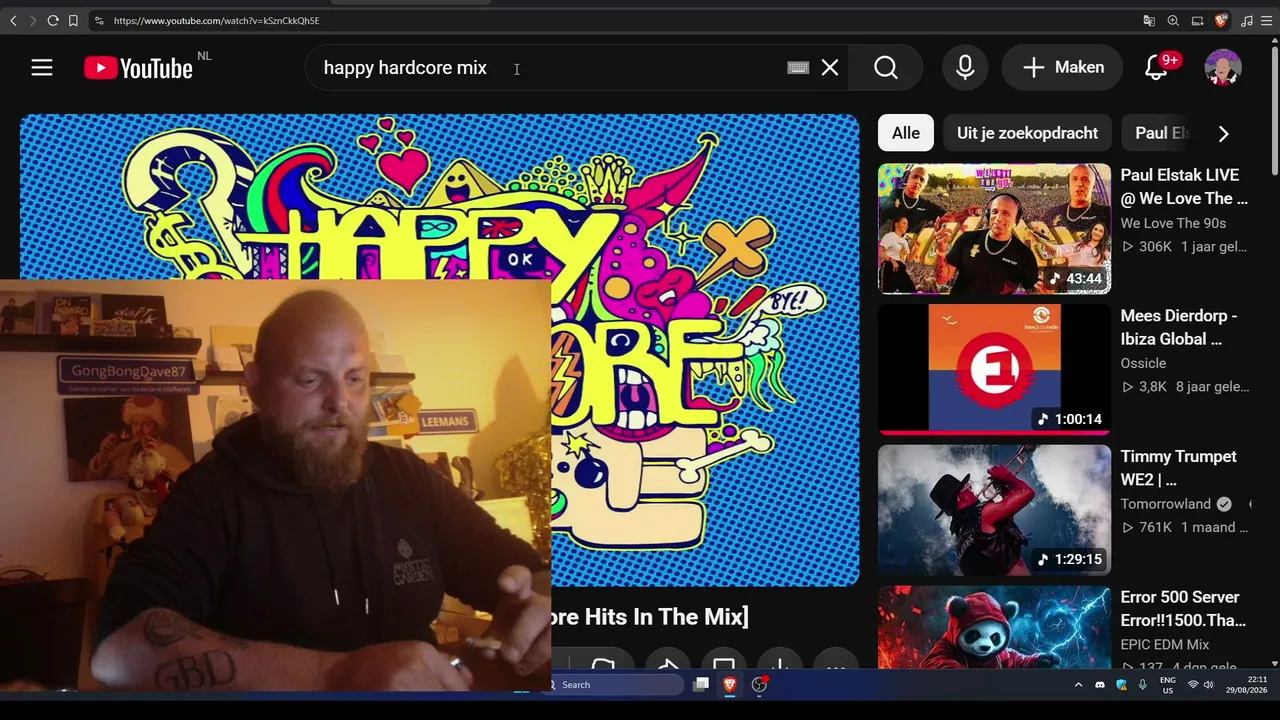Click the site settings icon in address bar
The width and height of the screenshot is (1280, 720).
pyautogui.click(x=98, y=20)
